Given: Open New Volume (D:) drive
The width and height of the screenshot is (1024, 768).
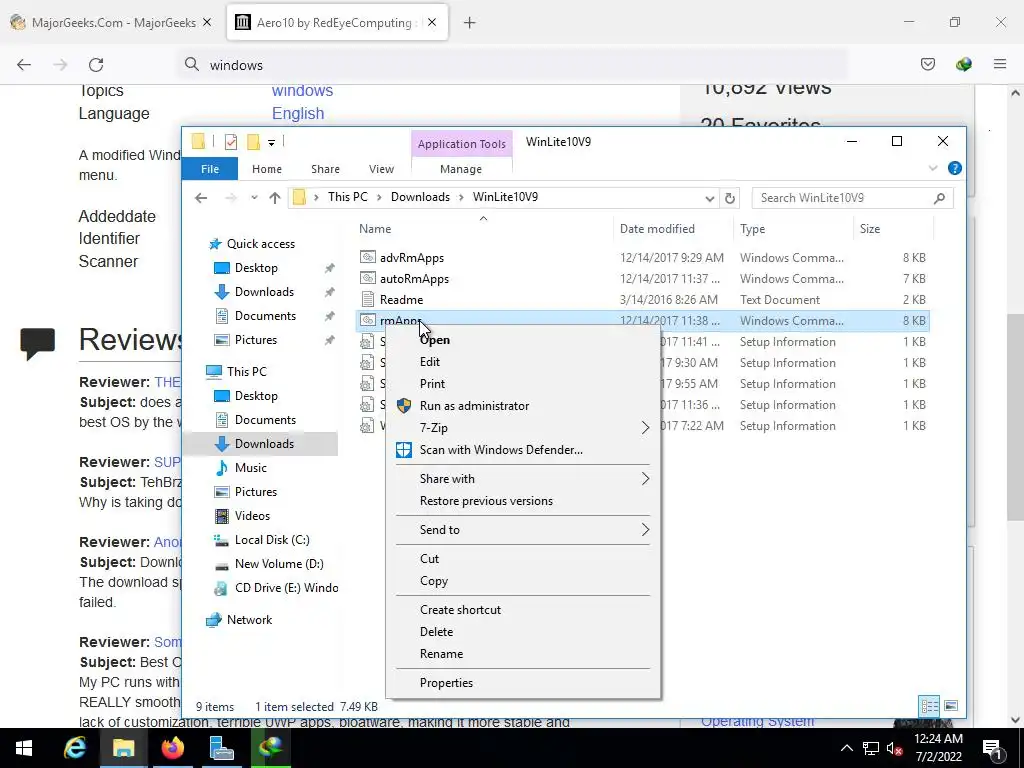Looking at the screenshot, I should (279, 564).
